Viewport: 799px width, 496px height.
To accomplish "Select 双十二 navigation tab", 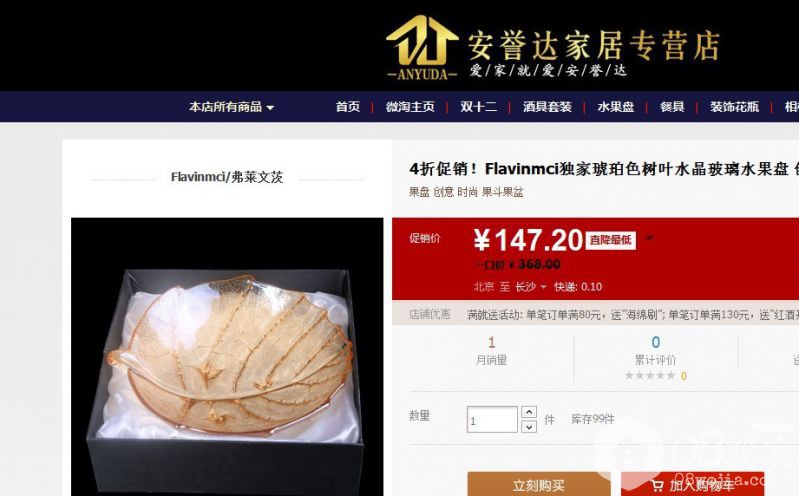I will pos(478,107).
